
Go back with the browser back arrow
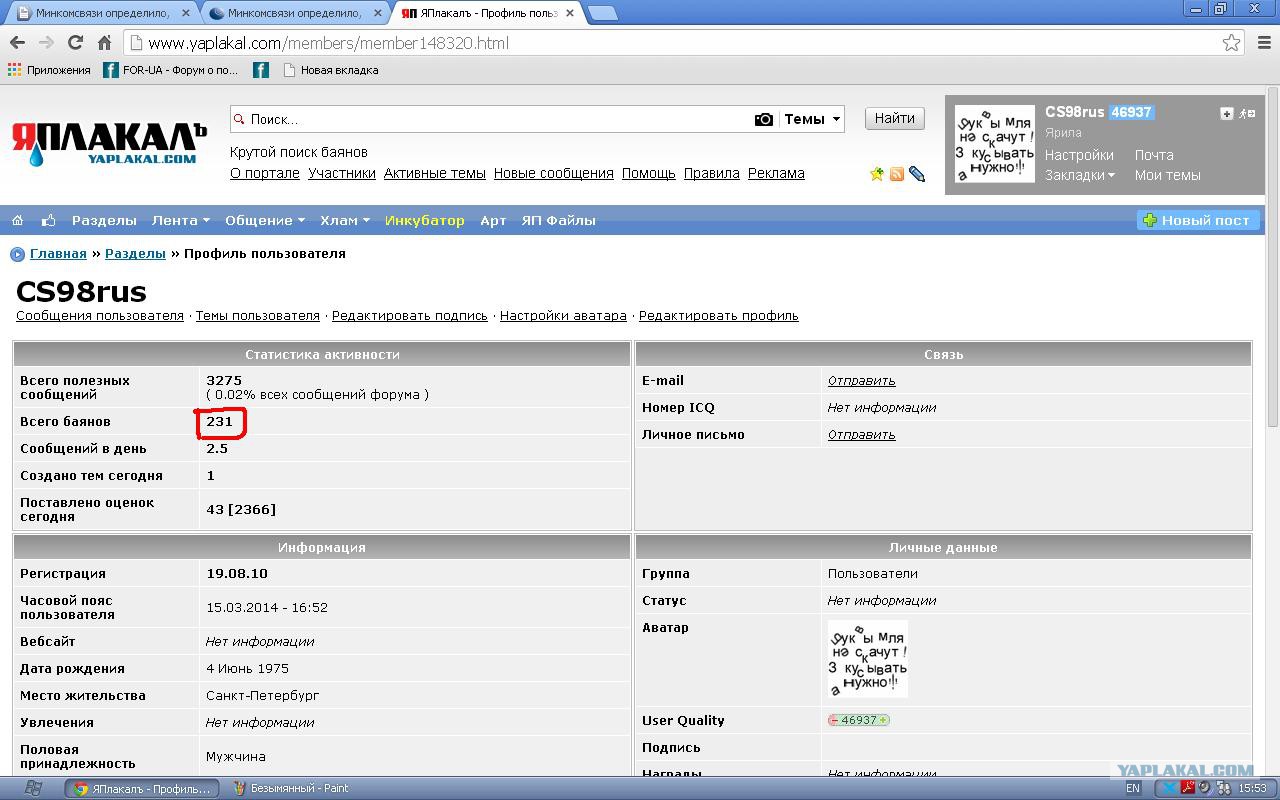17,43
